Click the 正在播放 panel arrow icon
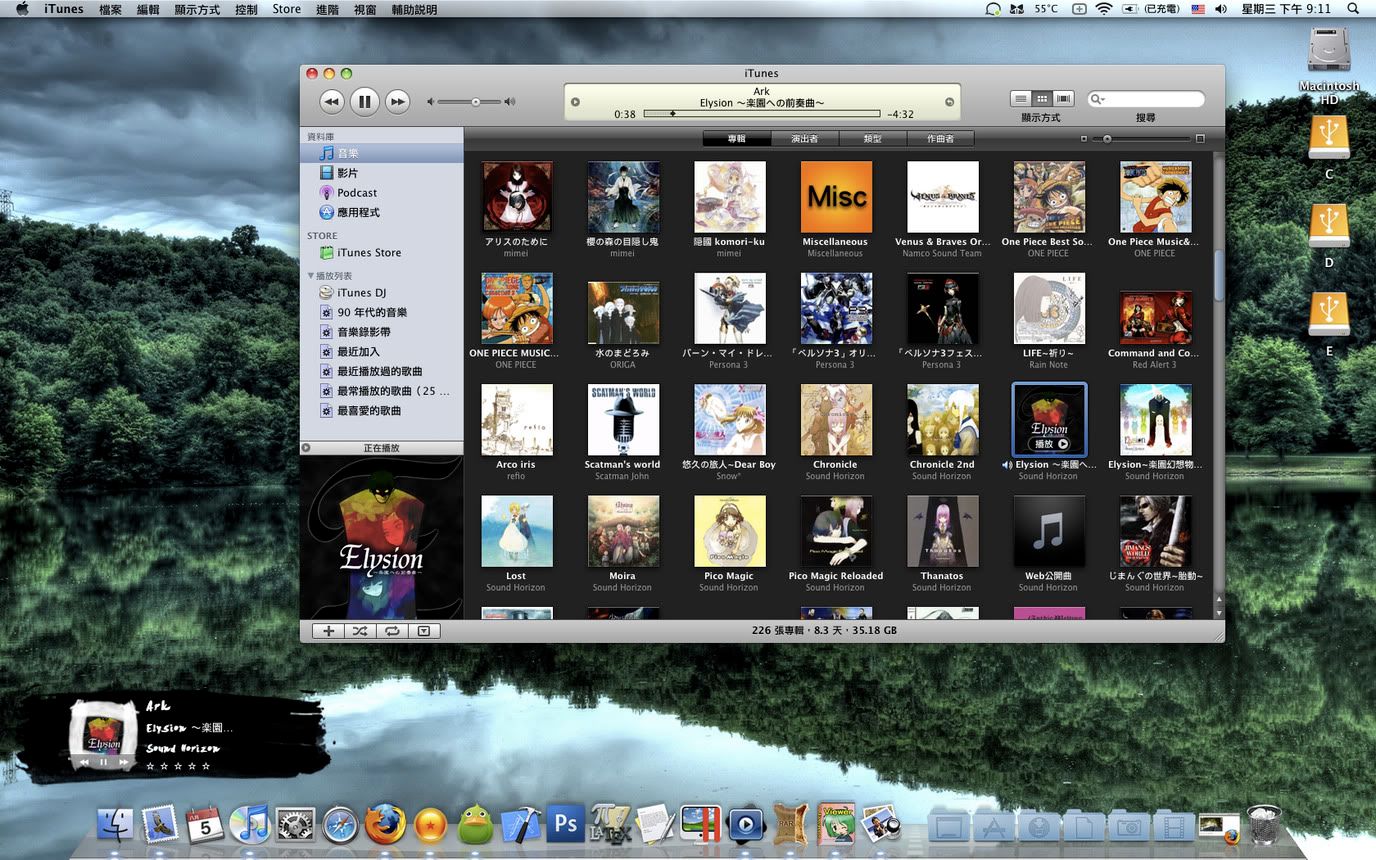Screen dimensions: 1376x860 (x=306, y=448)
